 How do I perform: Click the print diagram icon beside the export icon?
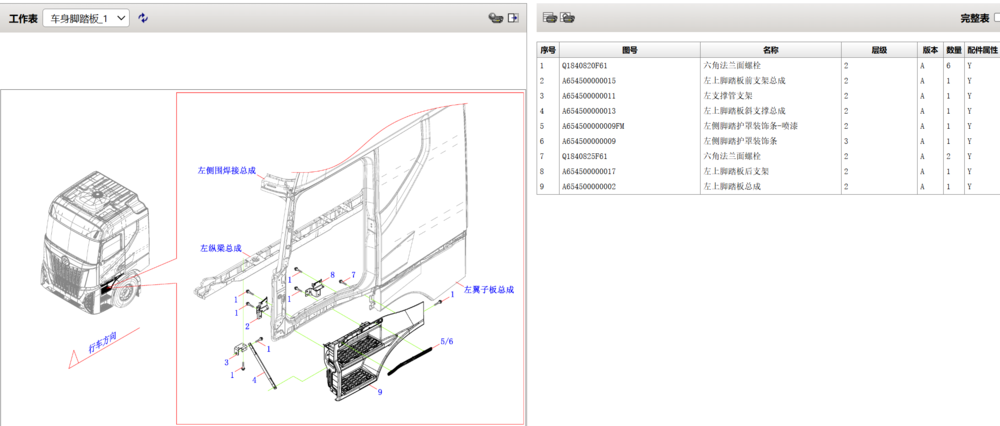pos(496,18)
